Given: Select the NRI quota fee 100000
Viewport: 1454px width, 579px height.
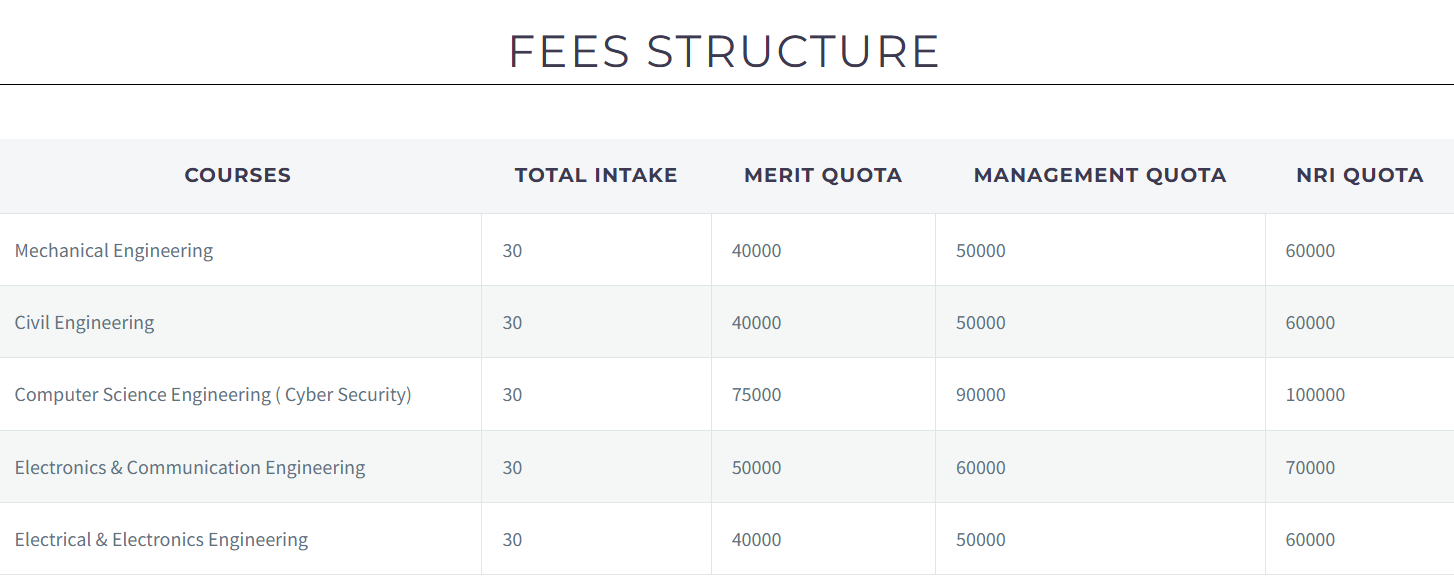Looking at the screenshot, I should [1315, 395].
